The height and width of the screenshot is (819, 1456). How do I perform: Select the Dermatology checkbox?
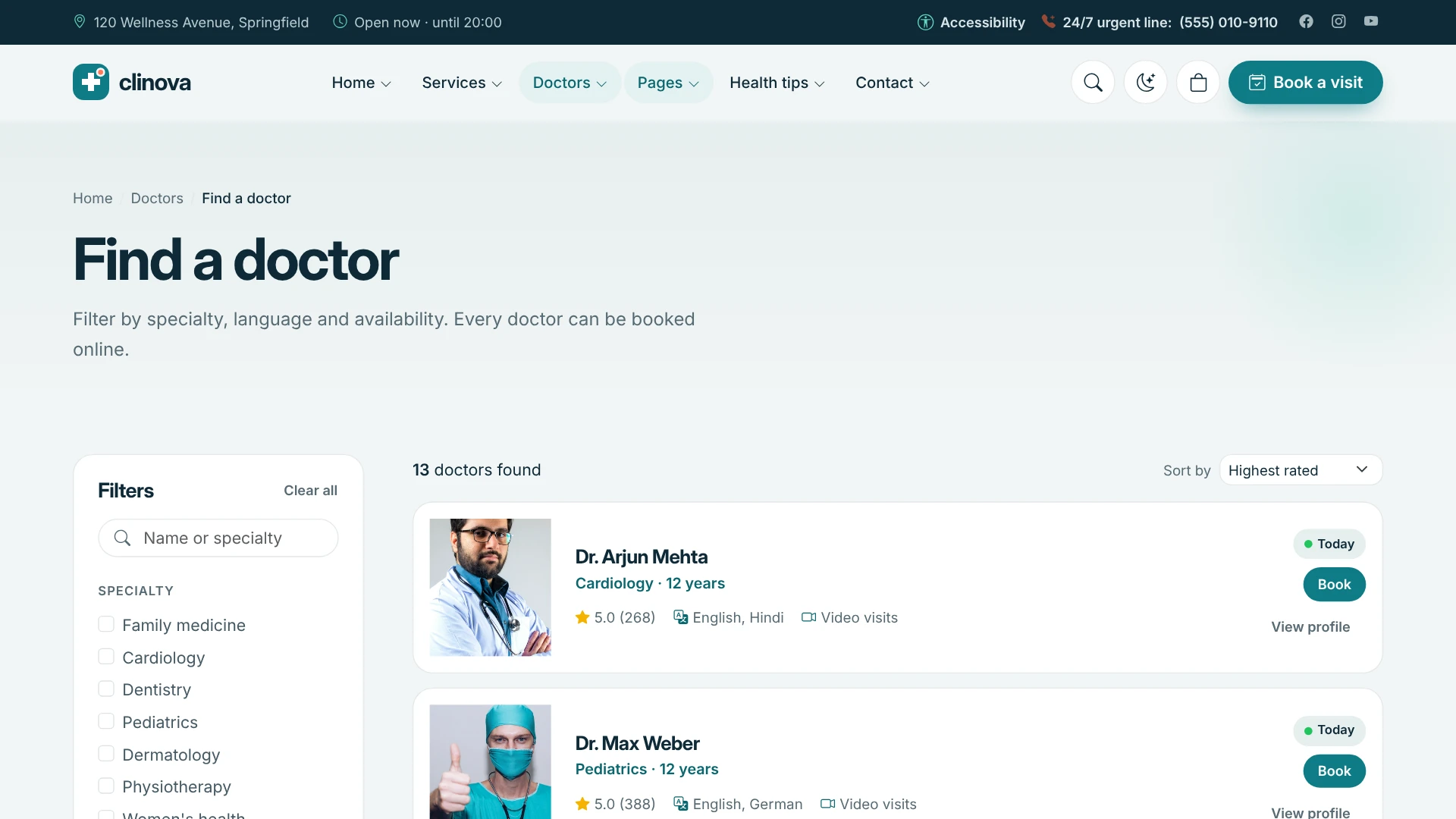point(106,754)
